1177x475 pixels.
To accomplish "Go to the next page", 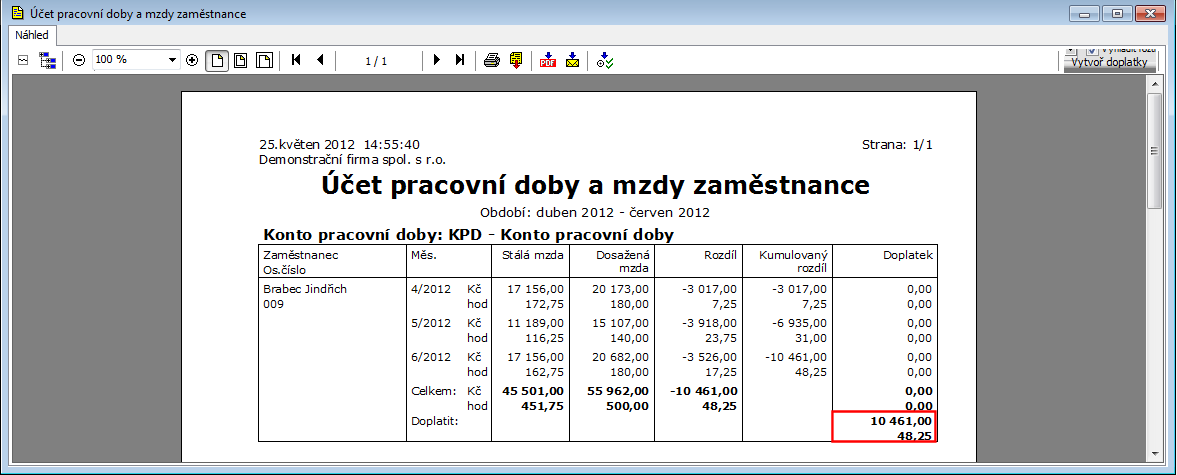I will (x=436, y=61).
